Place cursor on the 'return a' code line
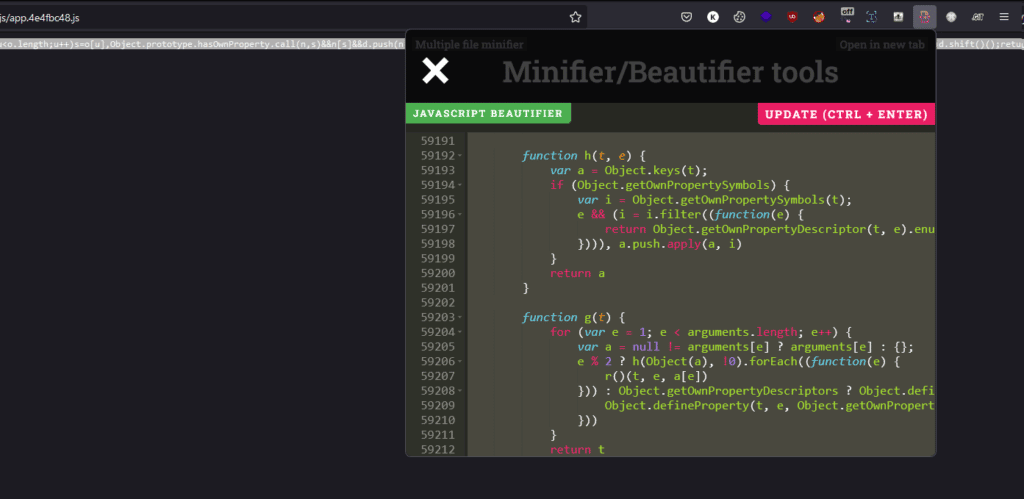 (578, 274)
